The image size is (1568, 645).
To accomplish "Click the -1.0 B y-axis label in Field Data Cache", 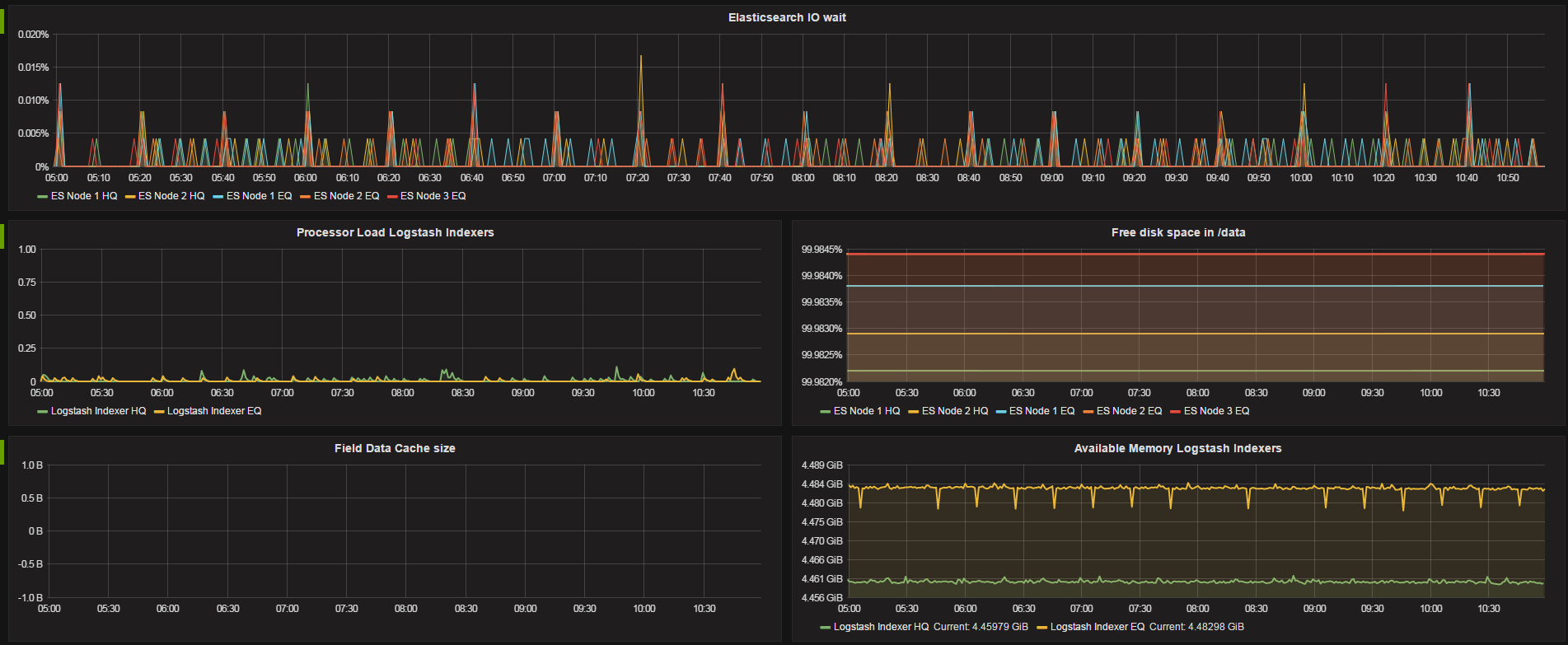I will tap(31, 598).
